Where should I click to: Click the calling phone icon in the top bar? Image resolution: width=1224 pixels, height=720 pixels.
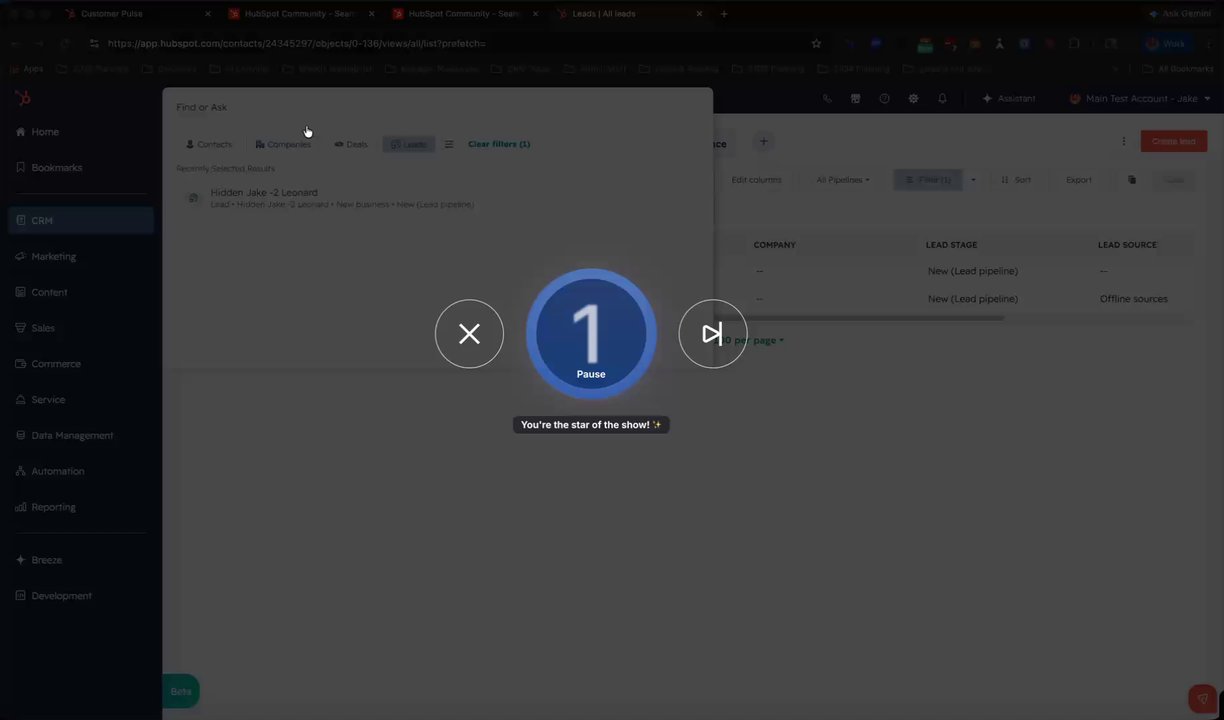click(x=826, y=99)
